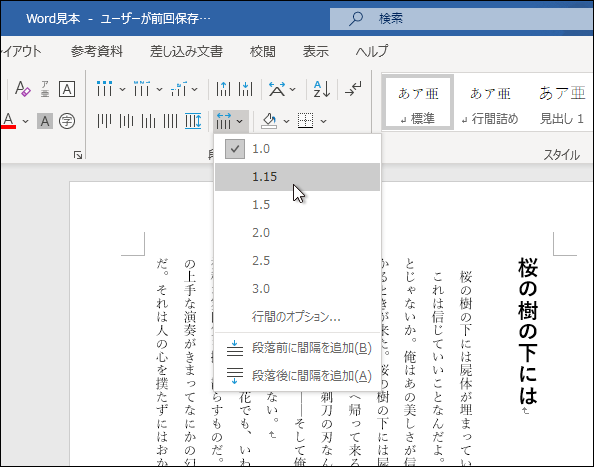Expand the shading color dropdown arrow
The image size is (594, 467).
[x=286, y=122]
